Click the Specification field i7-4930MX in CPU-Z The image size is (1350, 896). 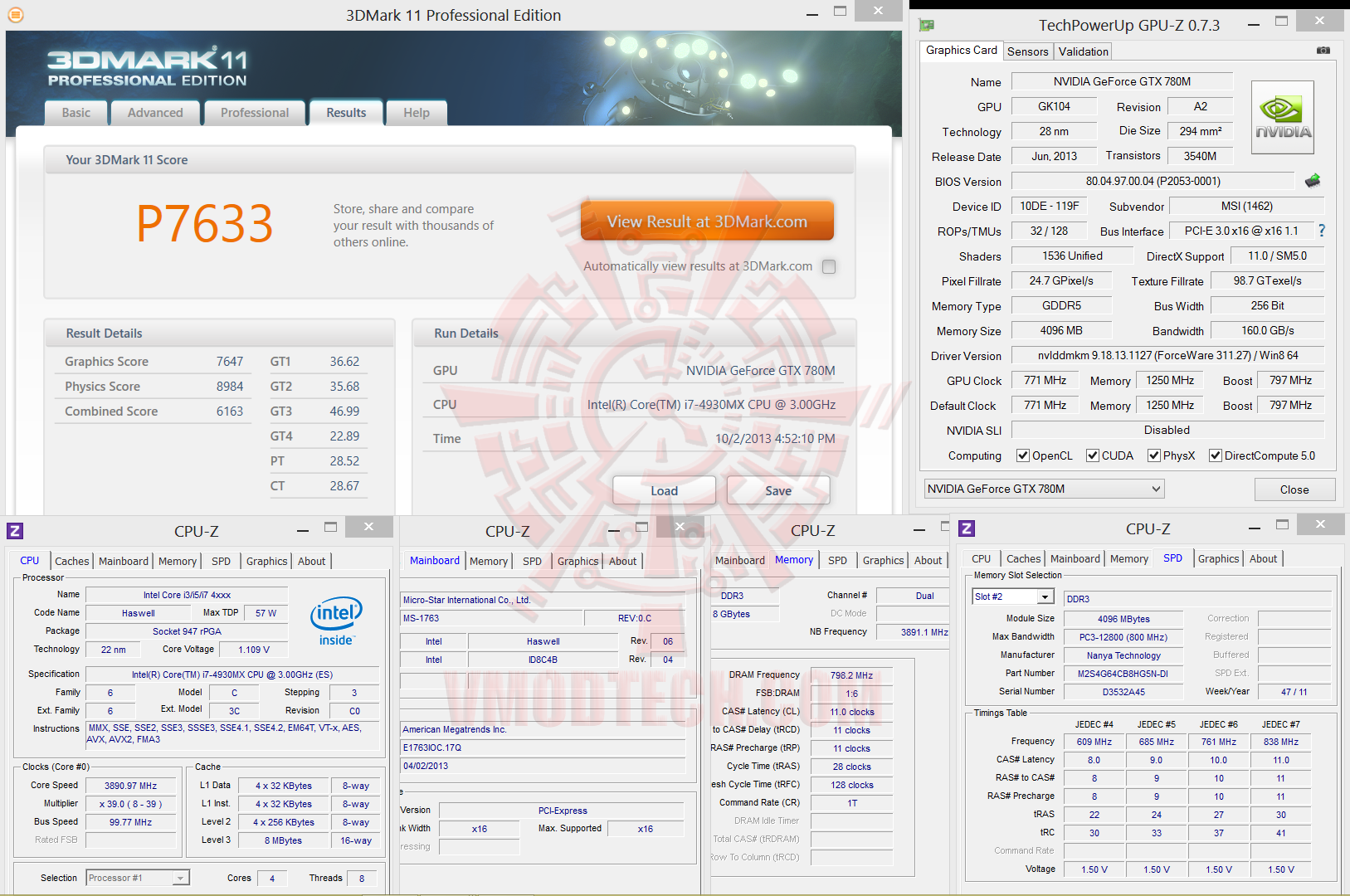[232, 674]
